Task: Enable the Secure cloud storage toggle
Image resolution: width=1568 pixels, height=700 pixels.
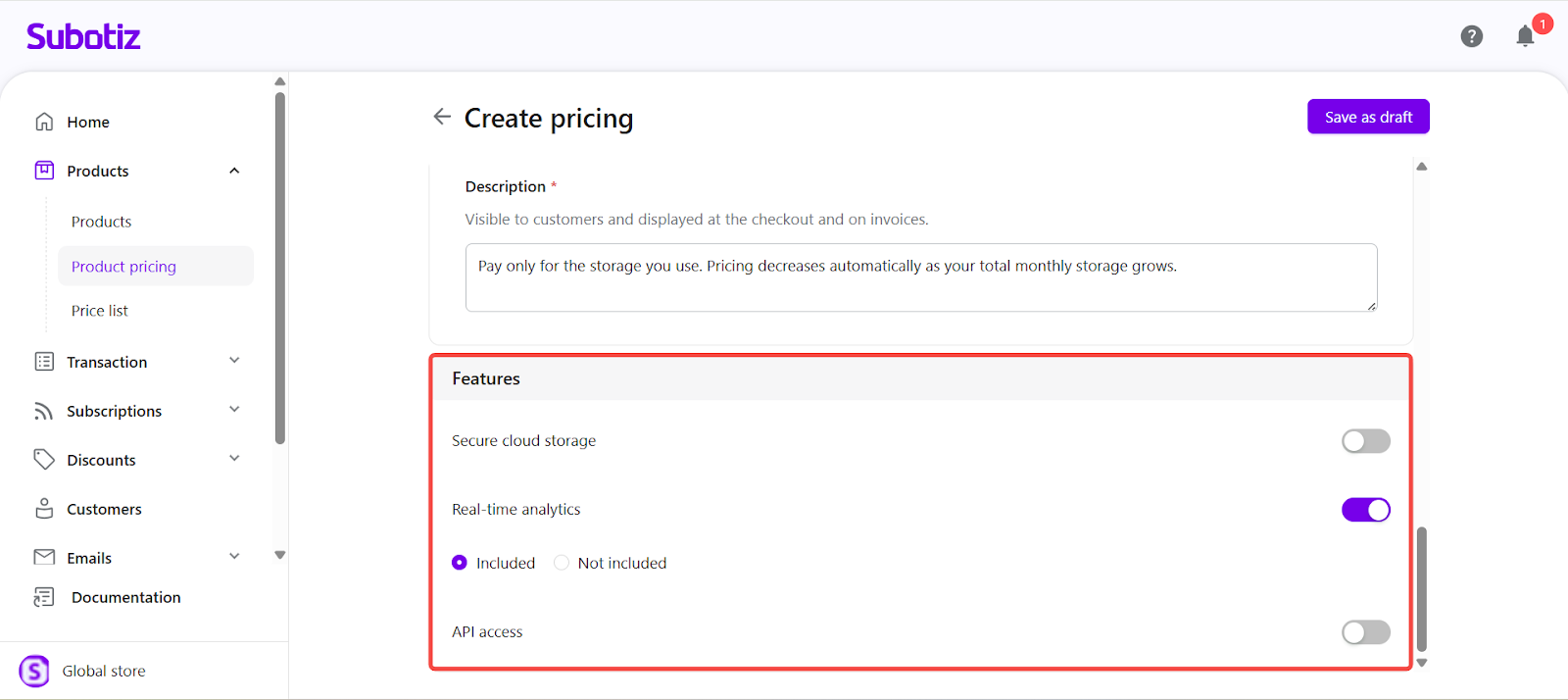Action: coord(1365,441)
